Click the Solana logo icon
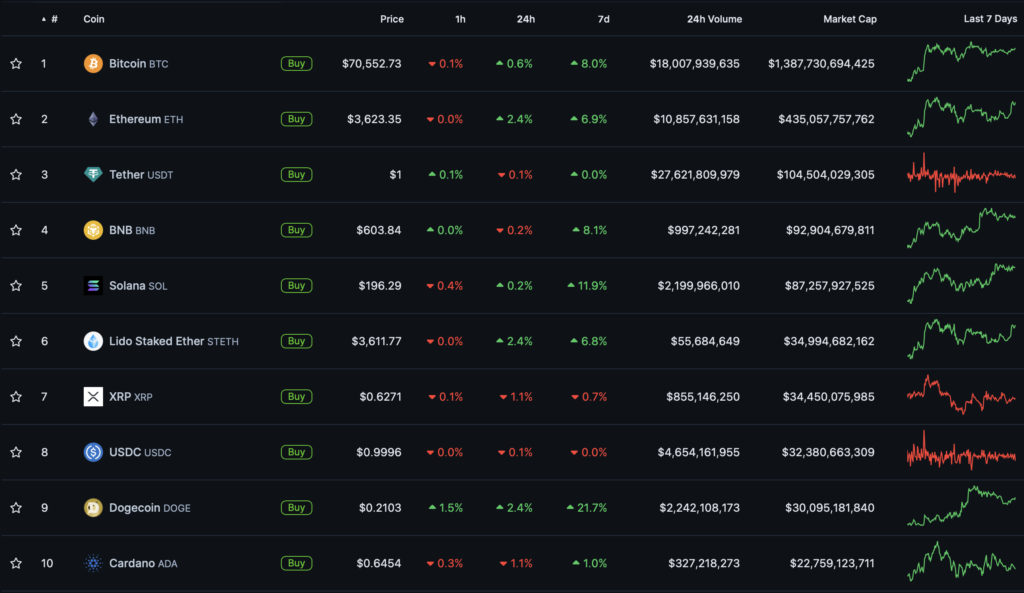 93,286
